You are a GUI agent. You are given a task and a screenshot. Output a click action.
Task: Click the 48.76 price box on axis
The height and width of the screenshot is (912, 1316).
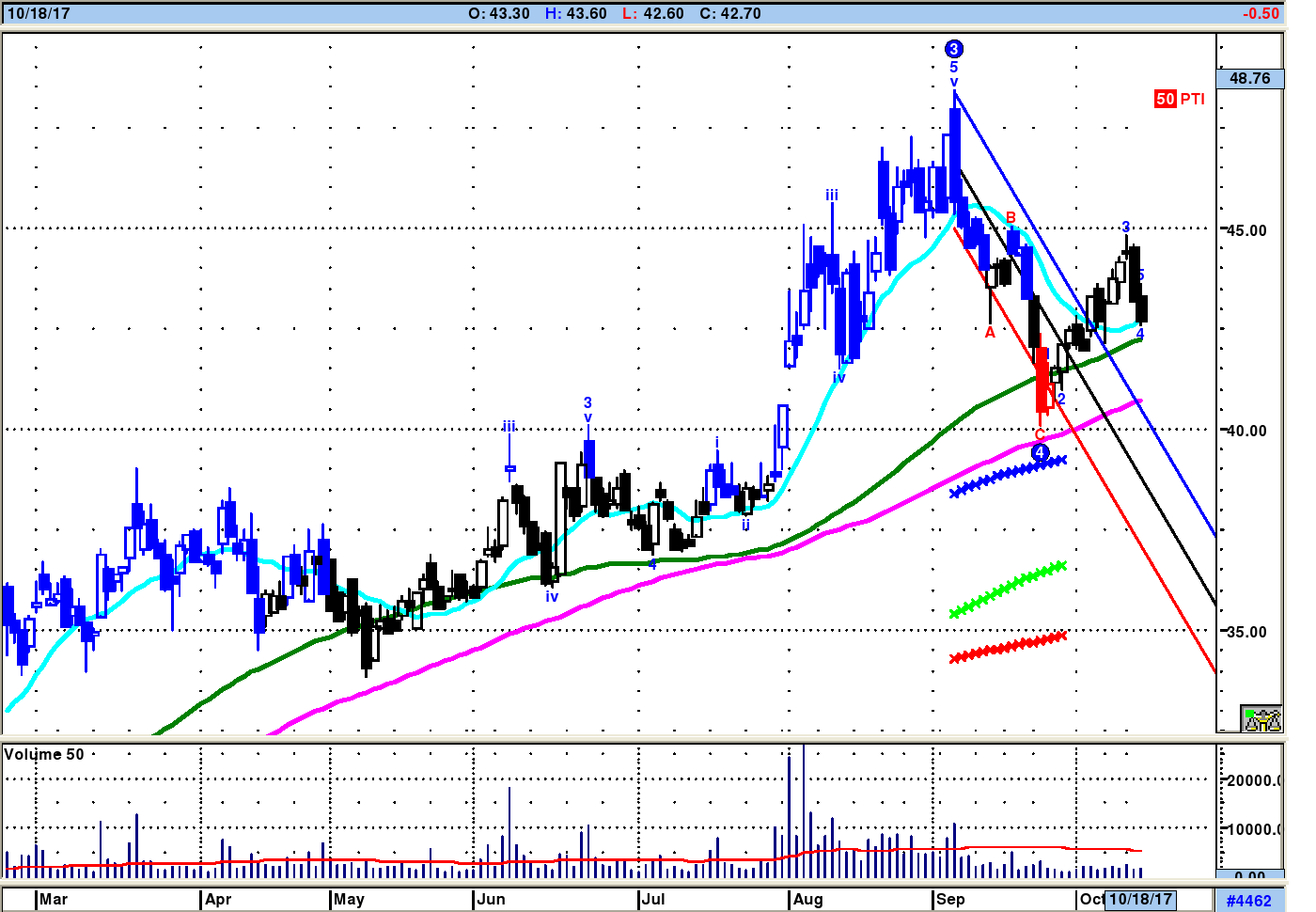coord(1249,78)
